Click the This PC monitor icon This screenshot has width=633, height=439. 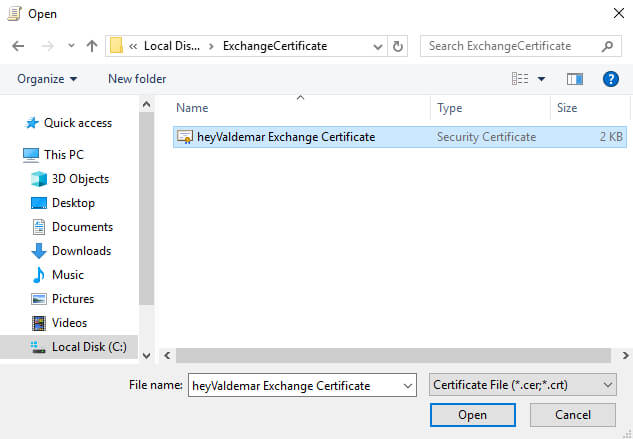(31, 155)
